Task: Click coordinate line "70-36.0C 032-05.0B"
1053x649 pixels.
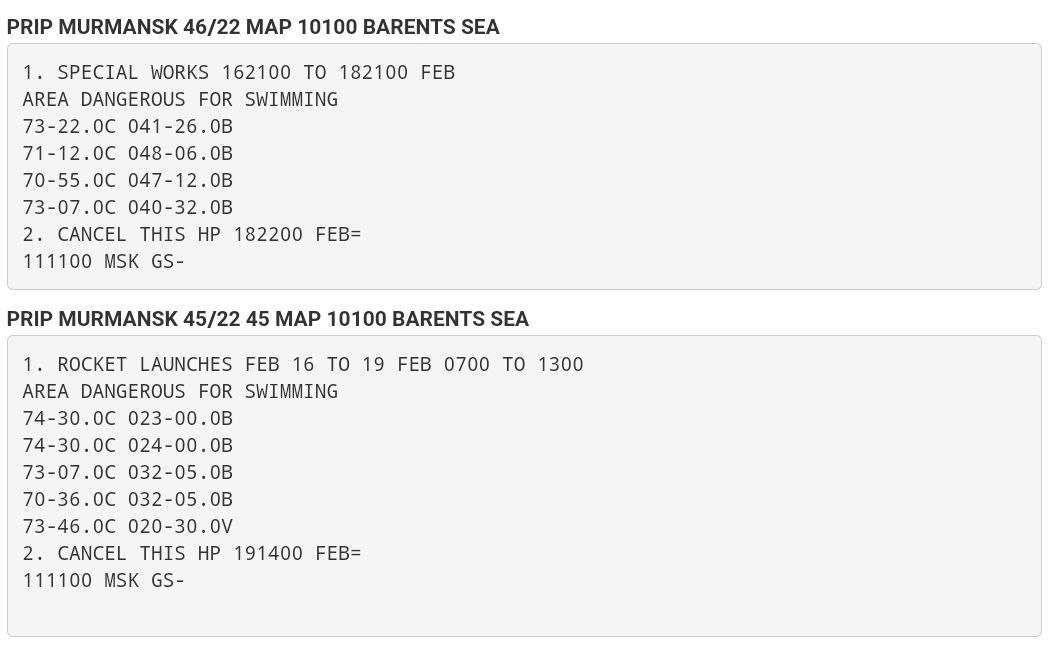Action: 127,500
